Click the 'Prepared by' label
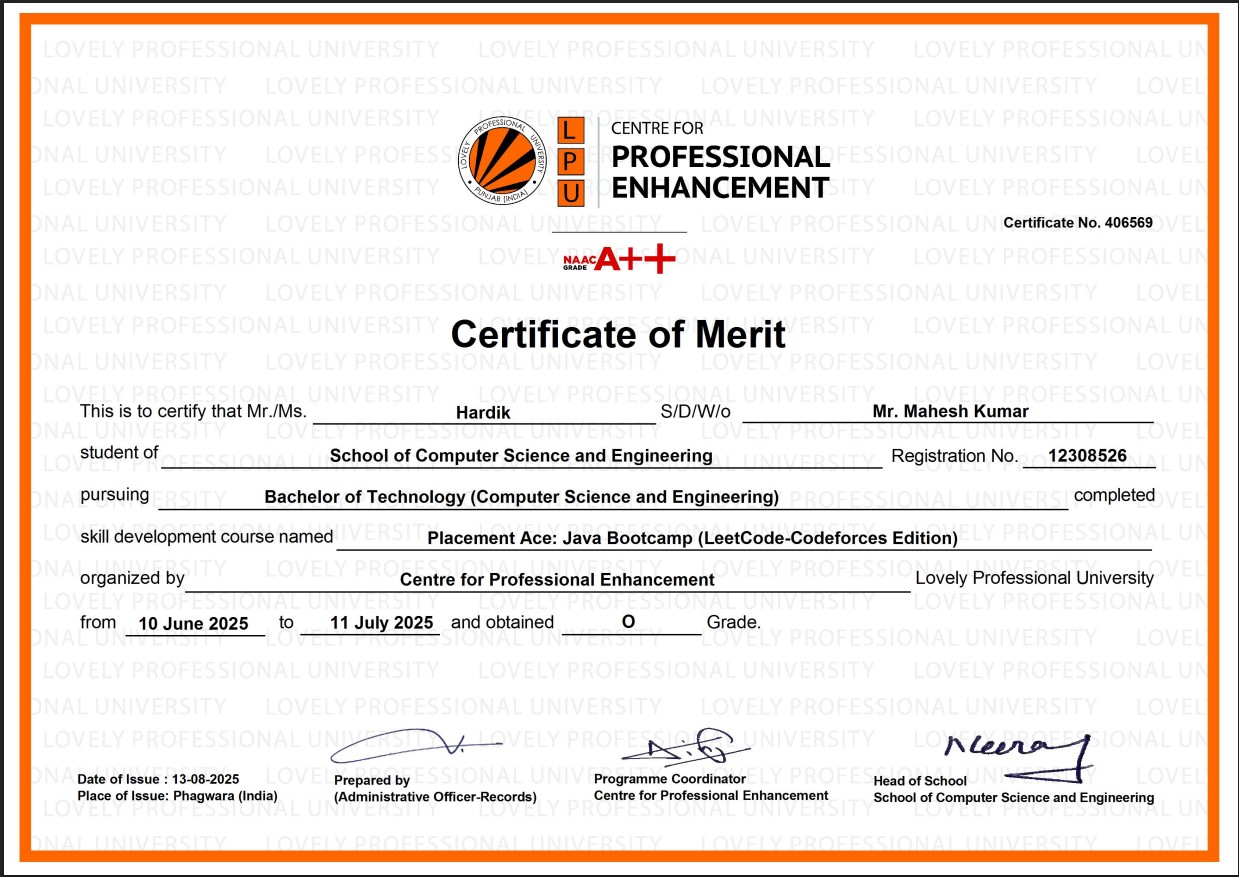The image size is (1239, 877). (372, 781)
